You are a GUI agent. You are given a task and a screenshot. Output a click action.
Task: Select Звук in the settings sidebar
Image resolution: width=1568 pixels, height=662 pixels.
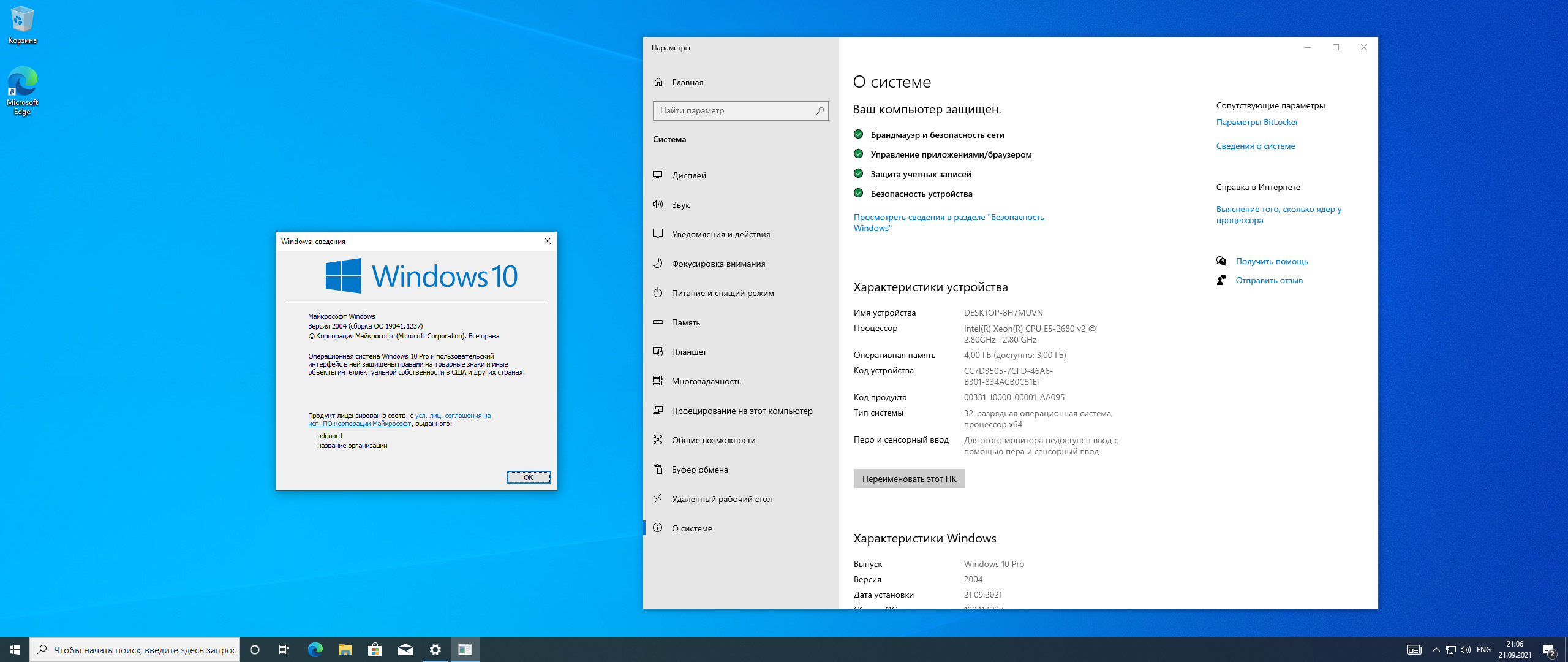(741, 205)
